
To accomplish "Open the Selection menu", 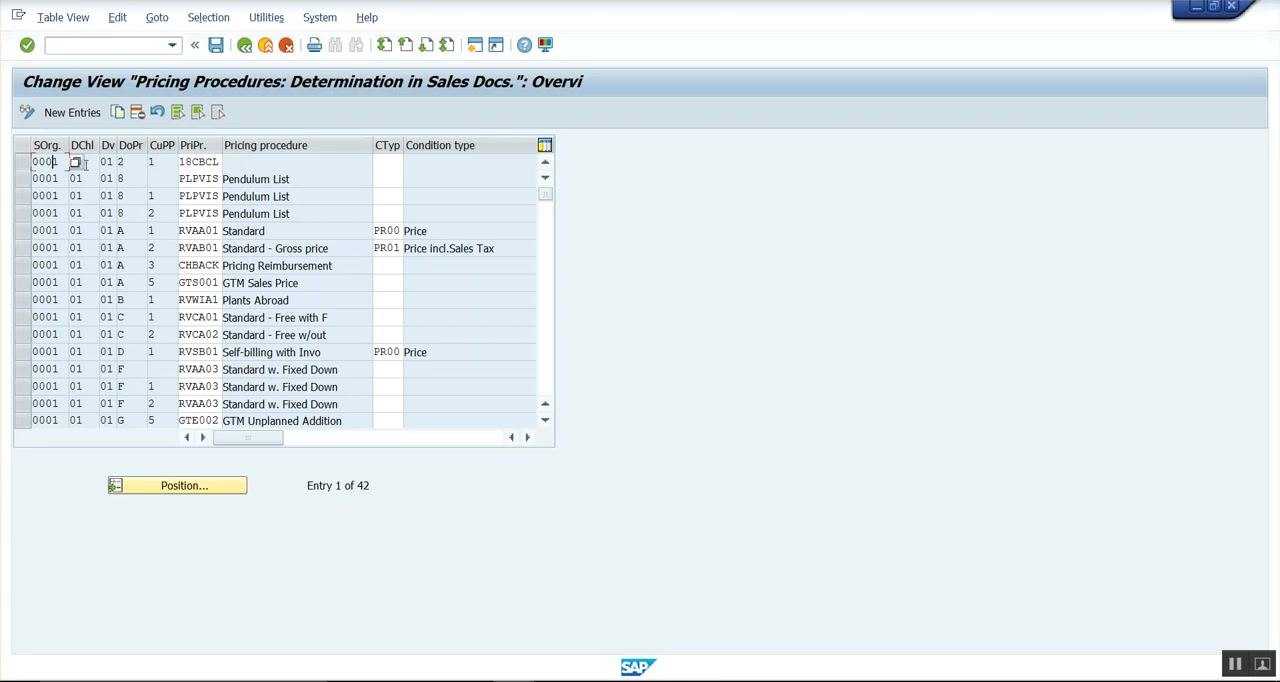I will 208,17.
